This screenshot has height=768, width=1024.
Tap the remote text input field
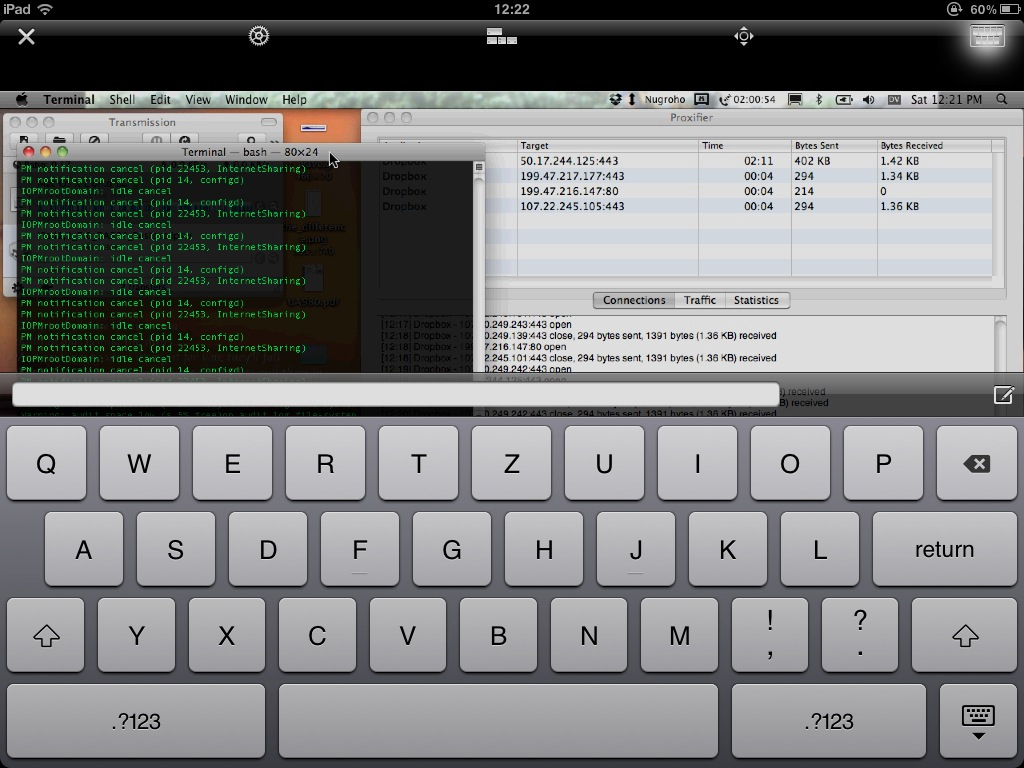[396, 394]
